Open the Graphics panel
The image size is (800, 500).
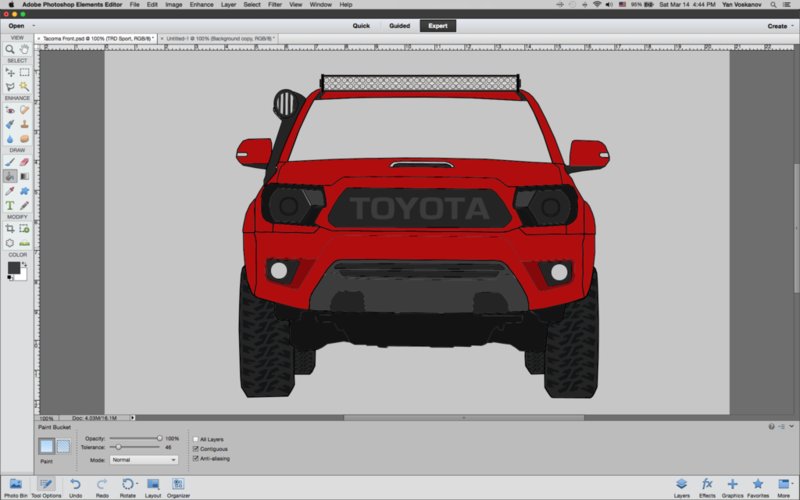732,488
